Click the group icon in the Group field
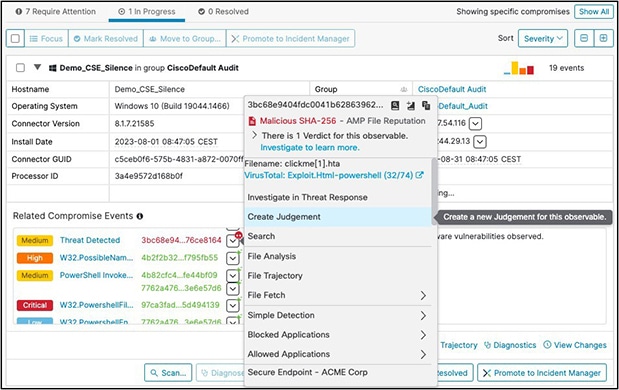The width and height of the screenshot is (619, 390). coord(403,89)
